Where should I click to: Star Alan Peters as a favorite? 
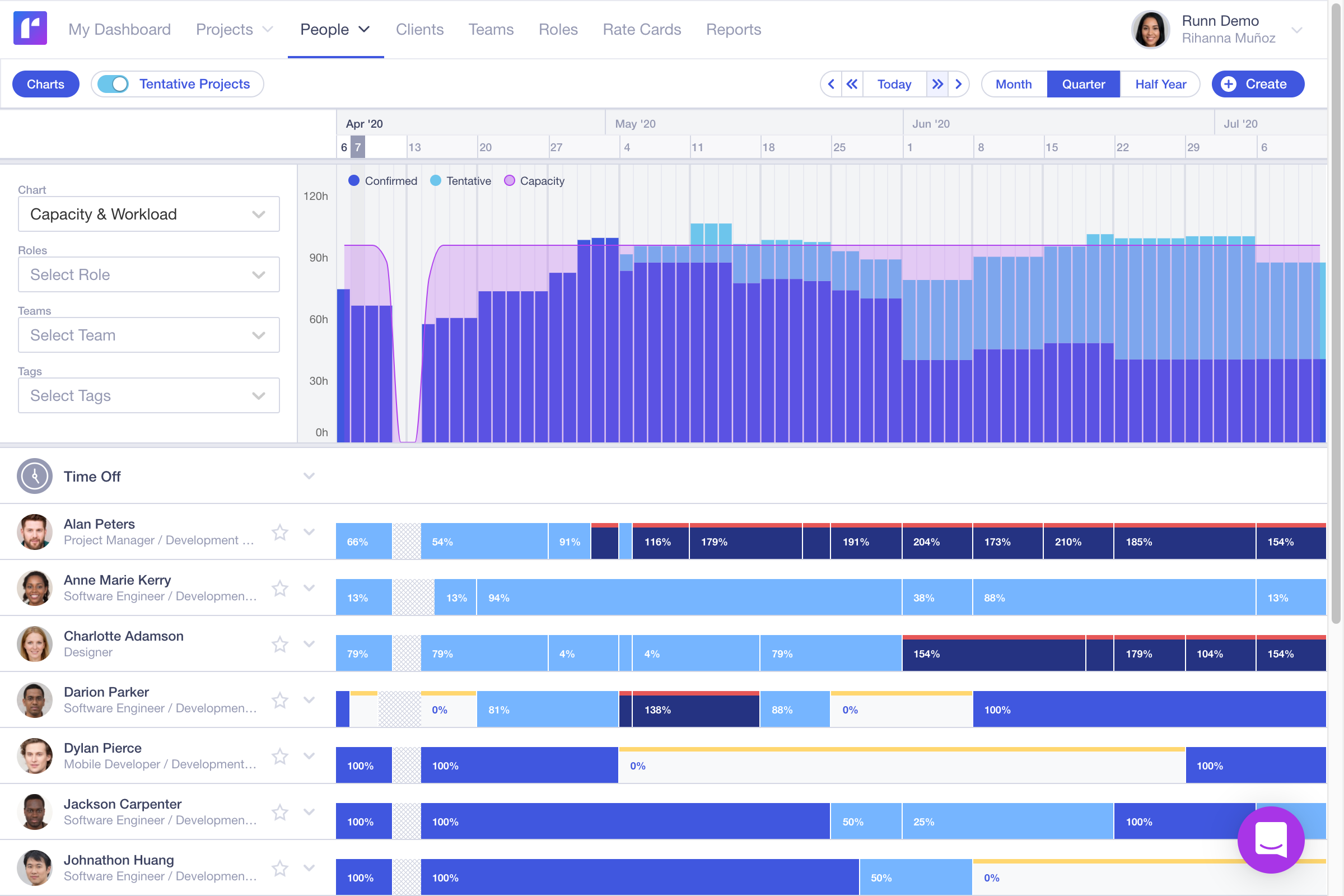click(280, 532)
